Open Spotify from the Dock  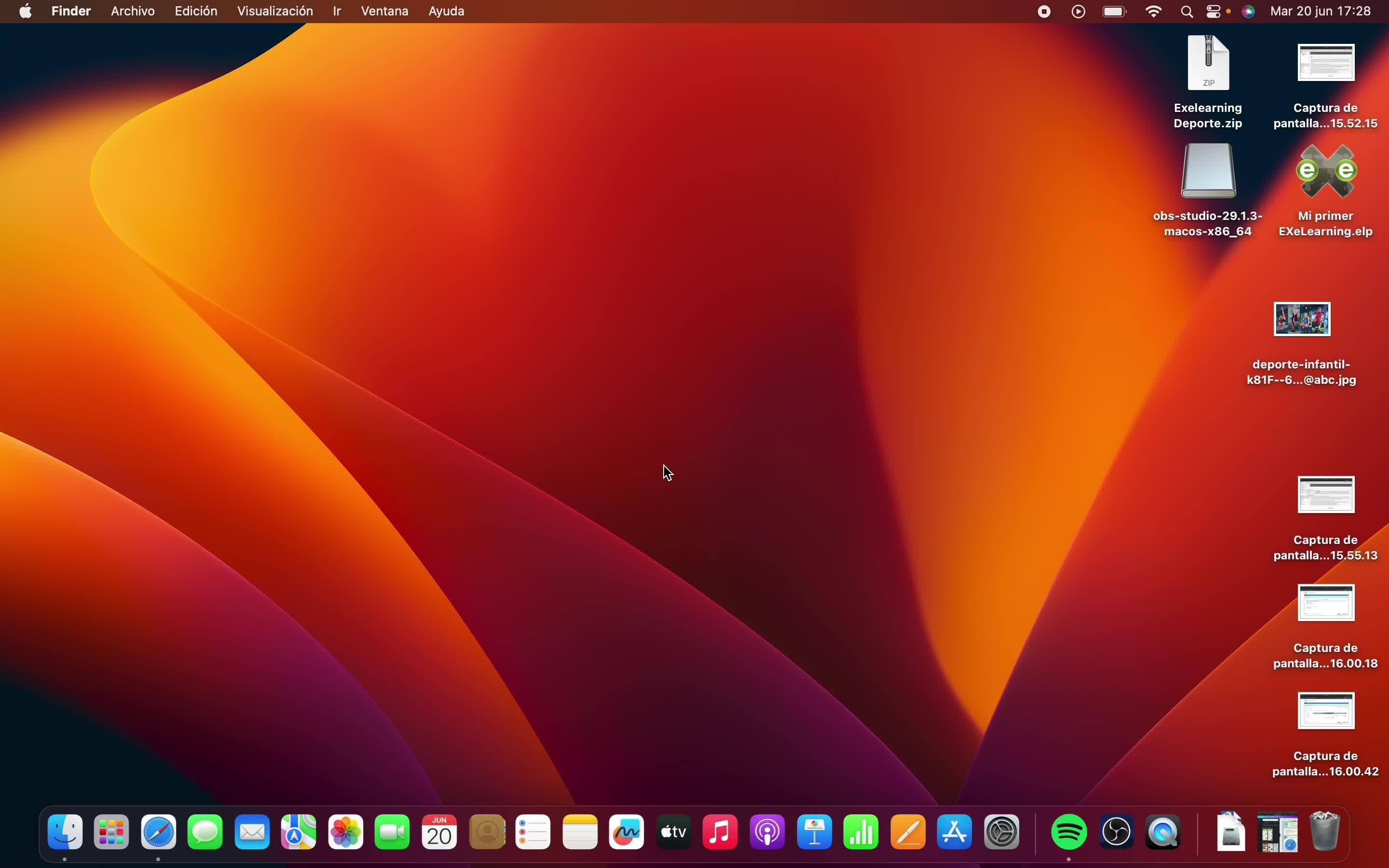click(1069, 832)
